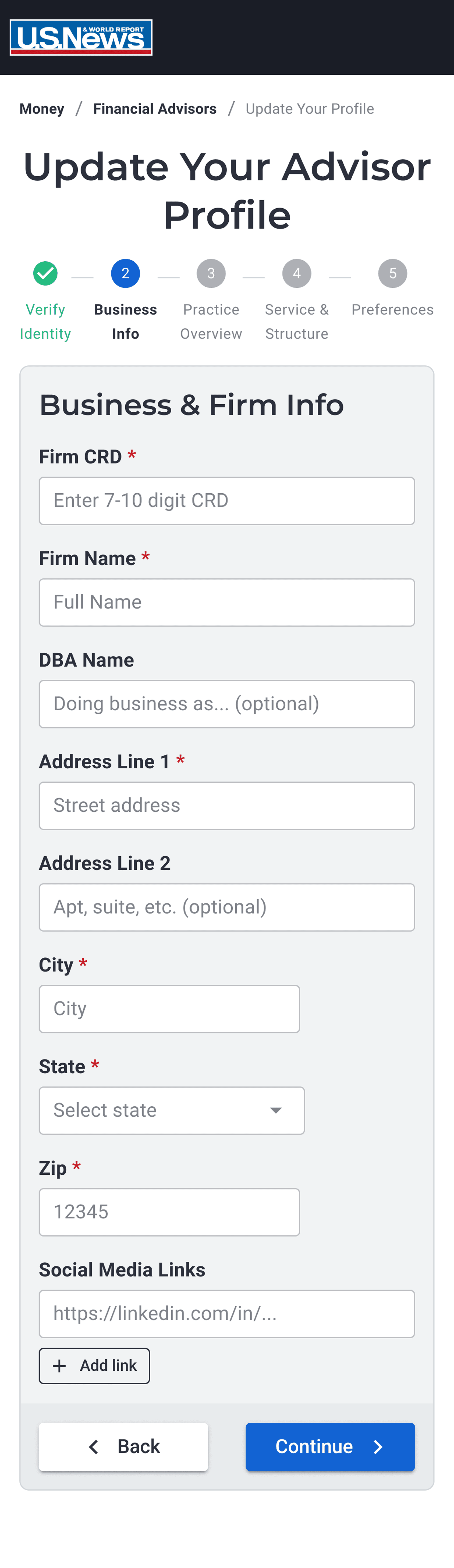Click the green Verify Identity checkmark
The height and width of the screenshot is (1568, 454).
(x=45, y=273)
